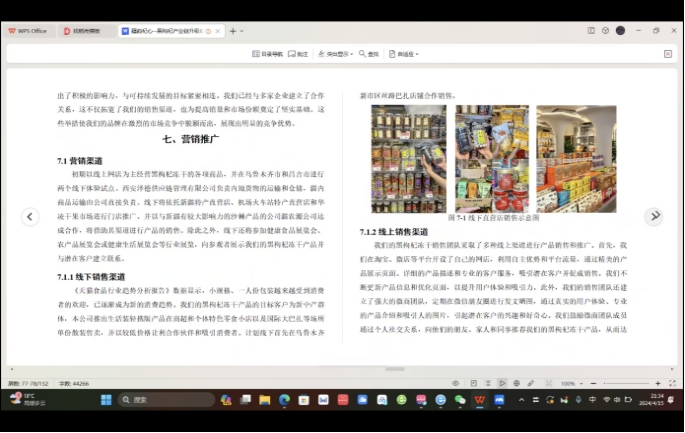Go to the next page arrow
The width and height of the screenshot is (685, 433).
click(x=654, y=216)
